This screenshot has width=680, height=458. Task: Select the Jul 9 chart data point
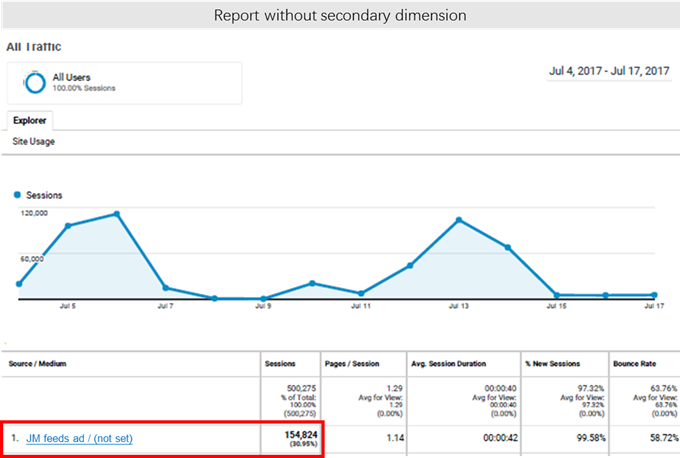click(x=263, y=298)
